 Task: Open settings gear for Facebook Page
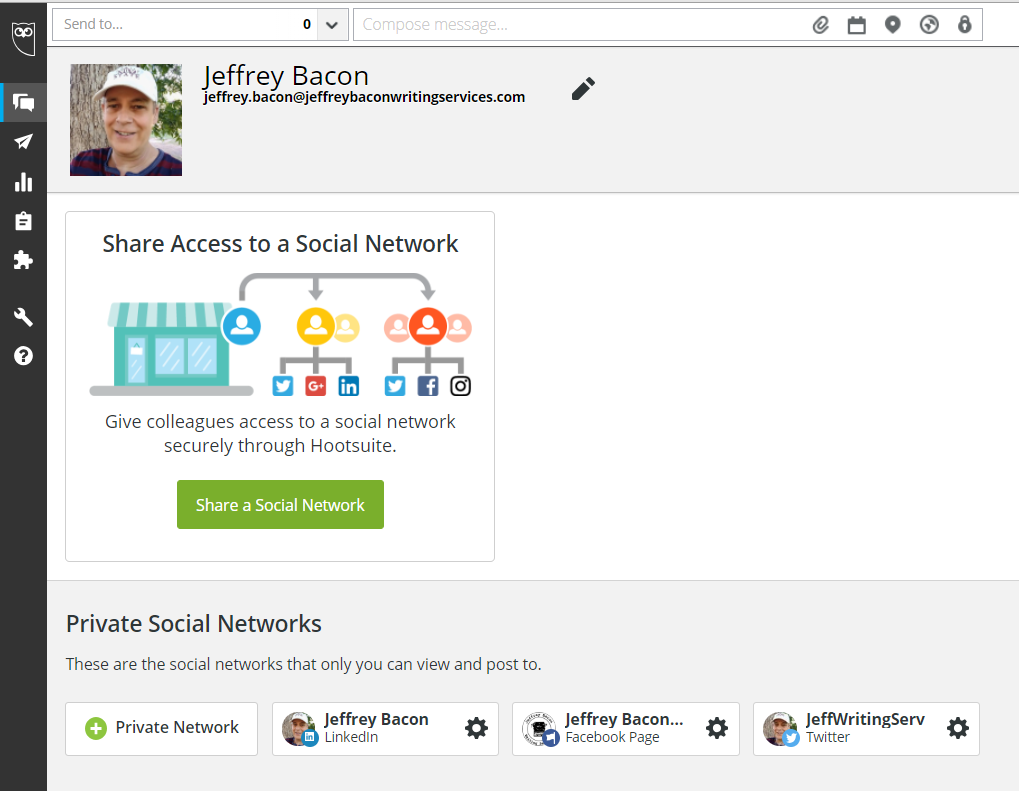pyautogui.click(x=717, y=728)
